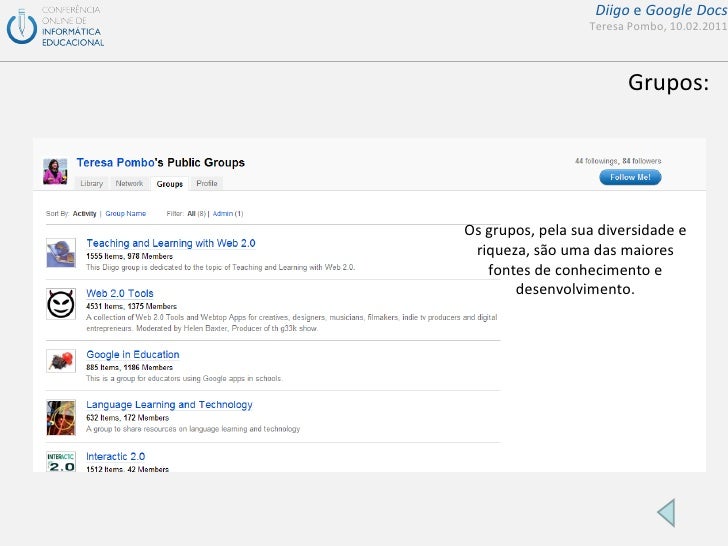Open Teaching and Learning with Web 2.0 thumbnail
The image size is (728, 546).
pos(61,253)
